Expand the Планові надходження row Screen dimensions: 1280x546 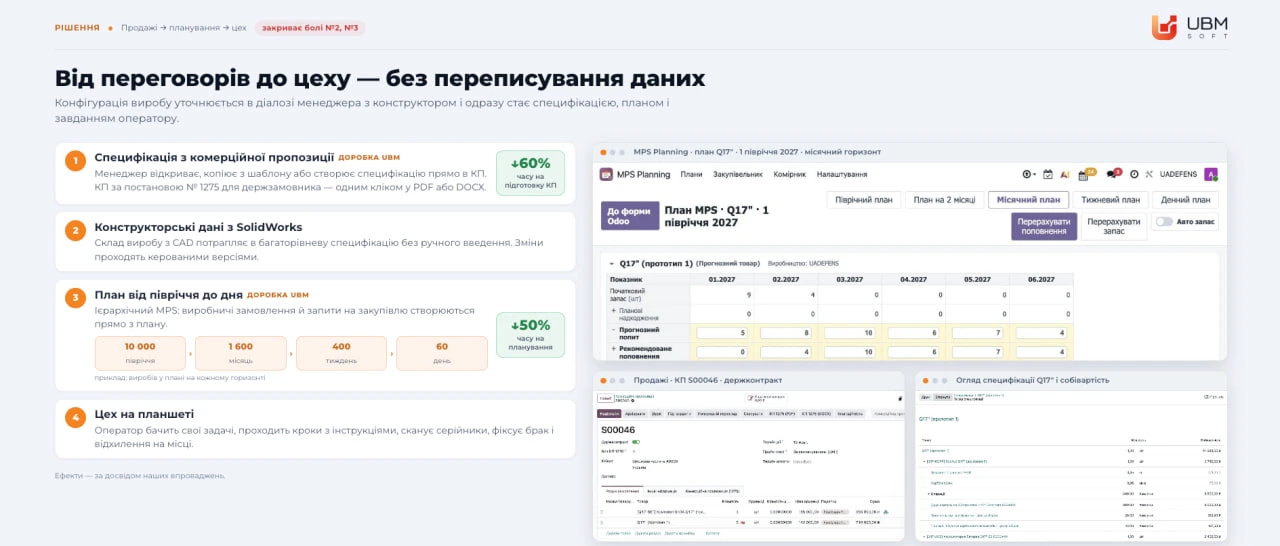(x=612, y=311)
